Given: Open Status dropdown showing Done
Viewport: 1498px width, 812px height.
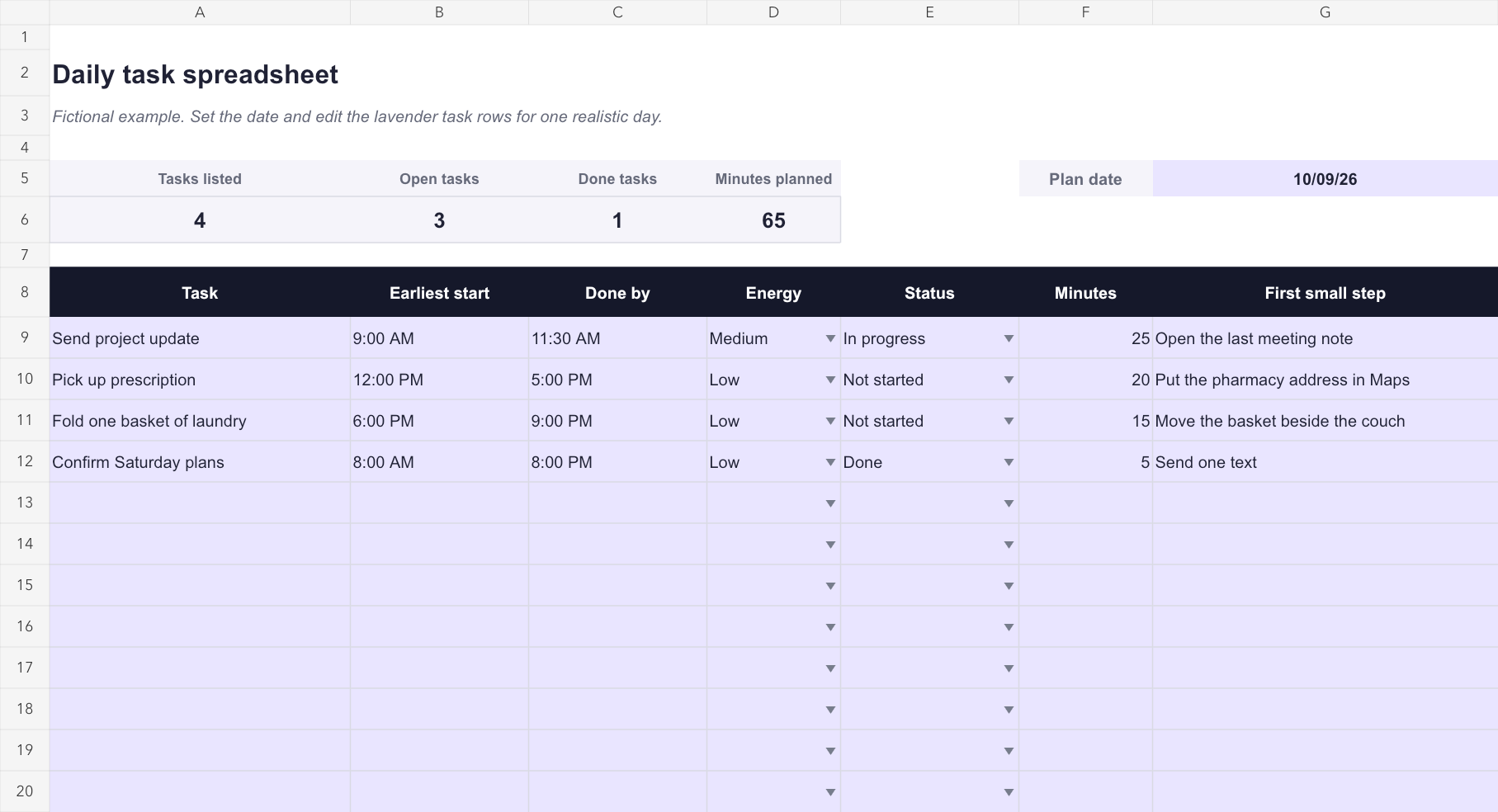Looking at the screenshot, I should point(1009,462).
